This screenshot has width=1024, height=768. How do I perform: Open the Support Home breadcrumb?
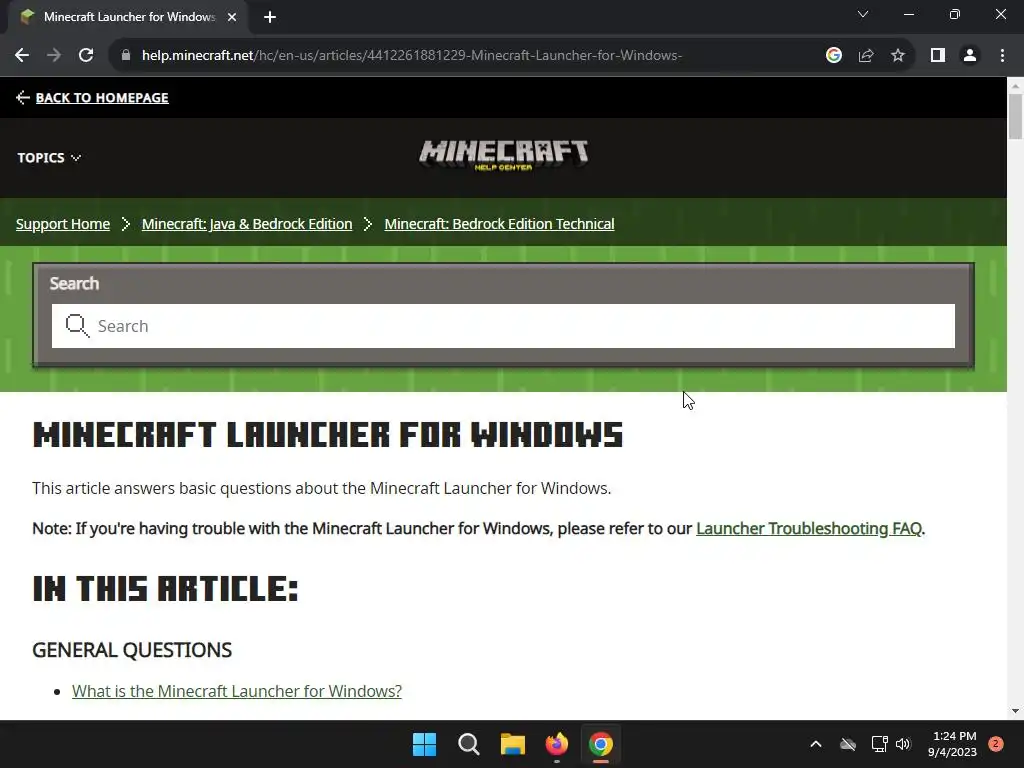(63, 224)
